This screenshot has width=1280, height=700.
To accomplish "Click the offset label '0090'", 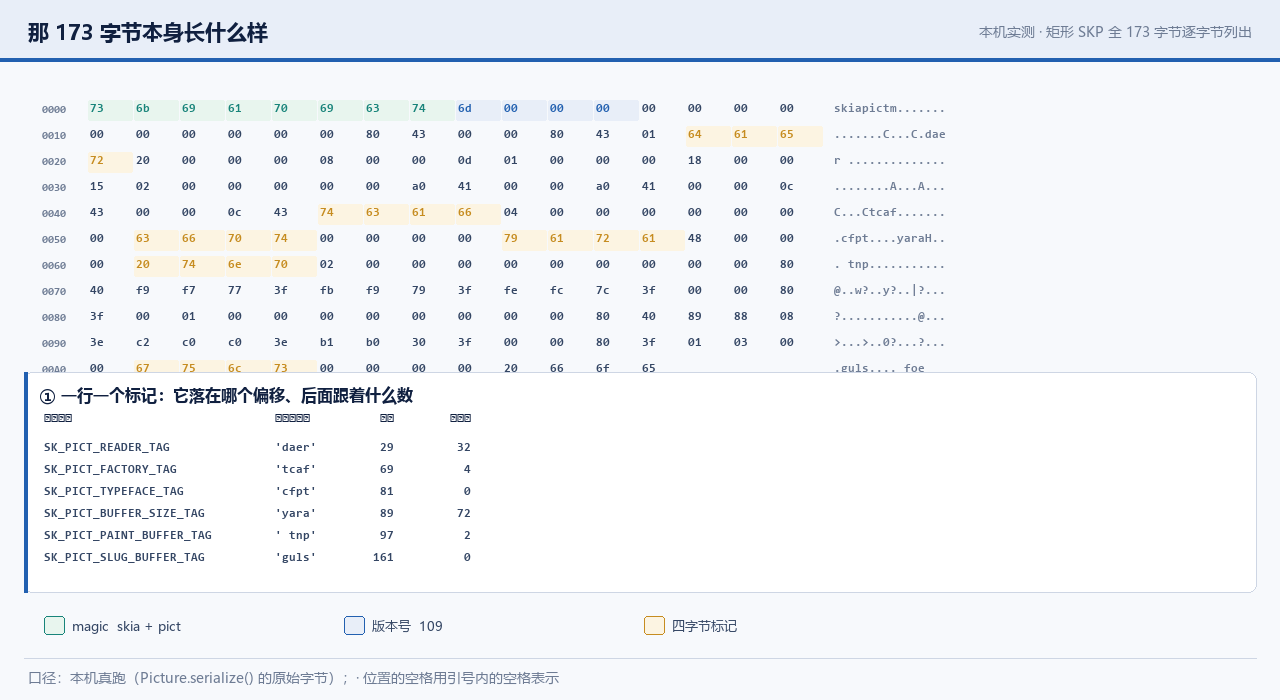I will click(54, 343).
